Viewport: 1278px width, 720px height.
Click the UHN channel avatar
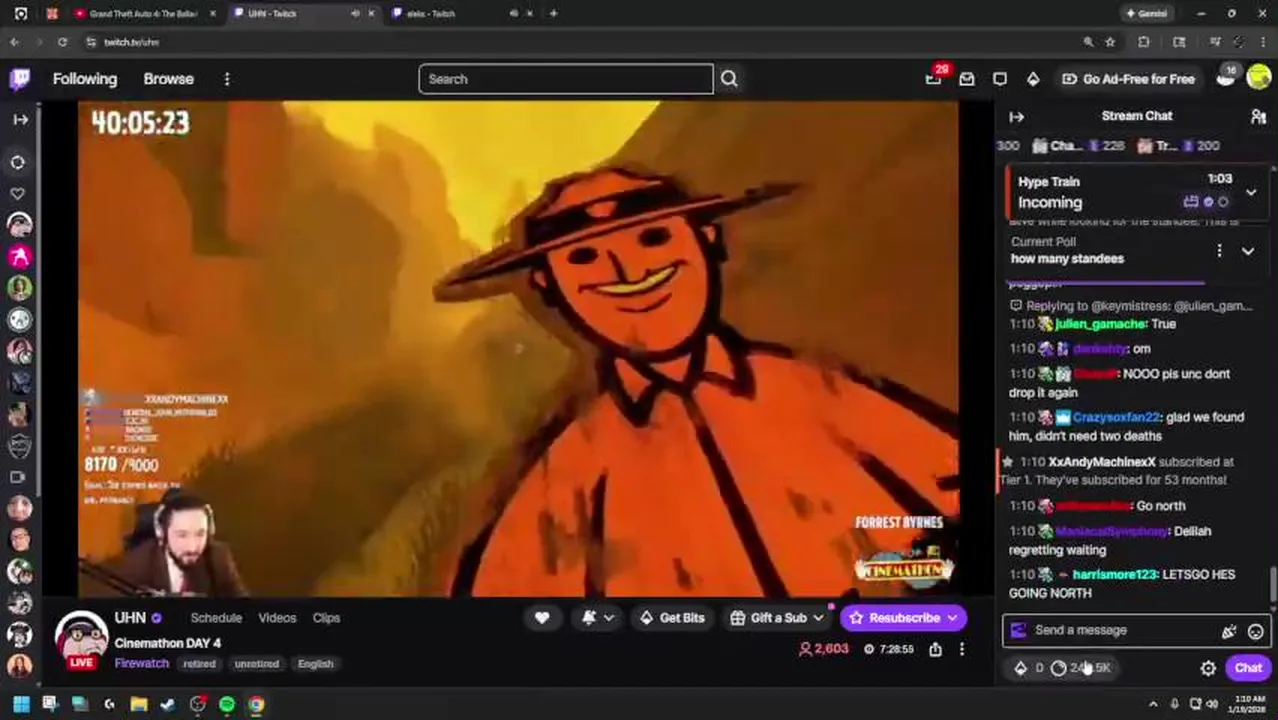81,637
